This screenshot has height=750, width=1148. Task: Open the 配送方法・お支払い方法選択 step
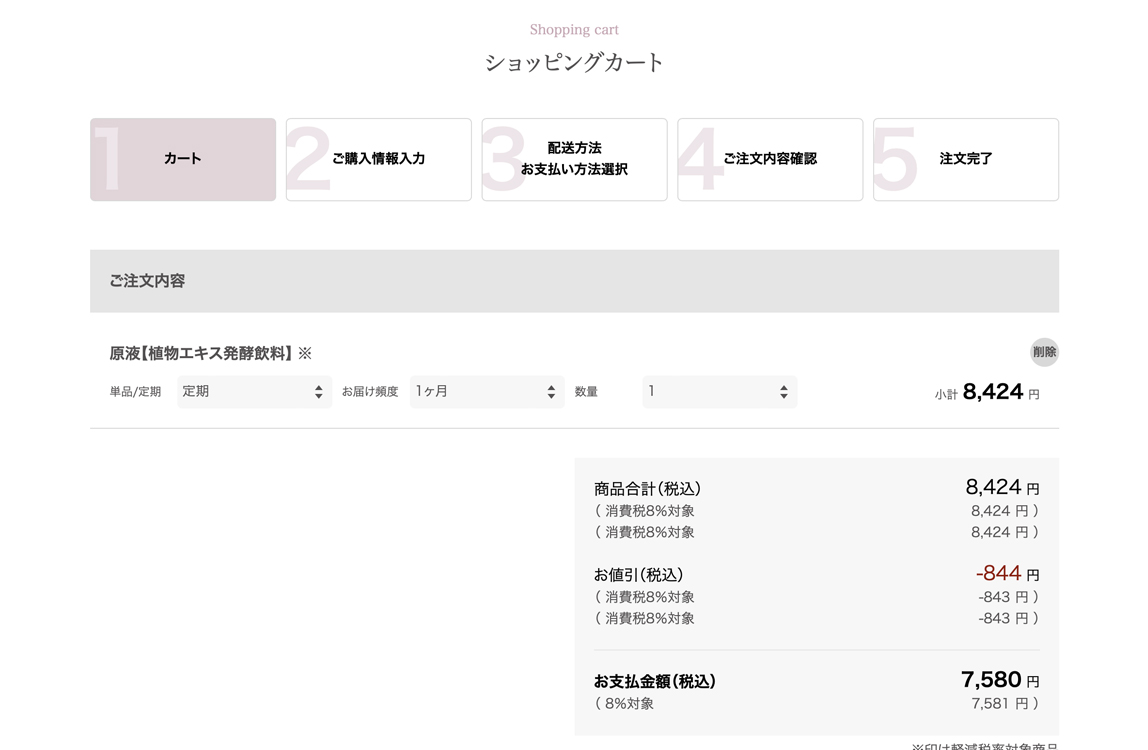[x=574, y=159]
